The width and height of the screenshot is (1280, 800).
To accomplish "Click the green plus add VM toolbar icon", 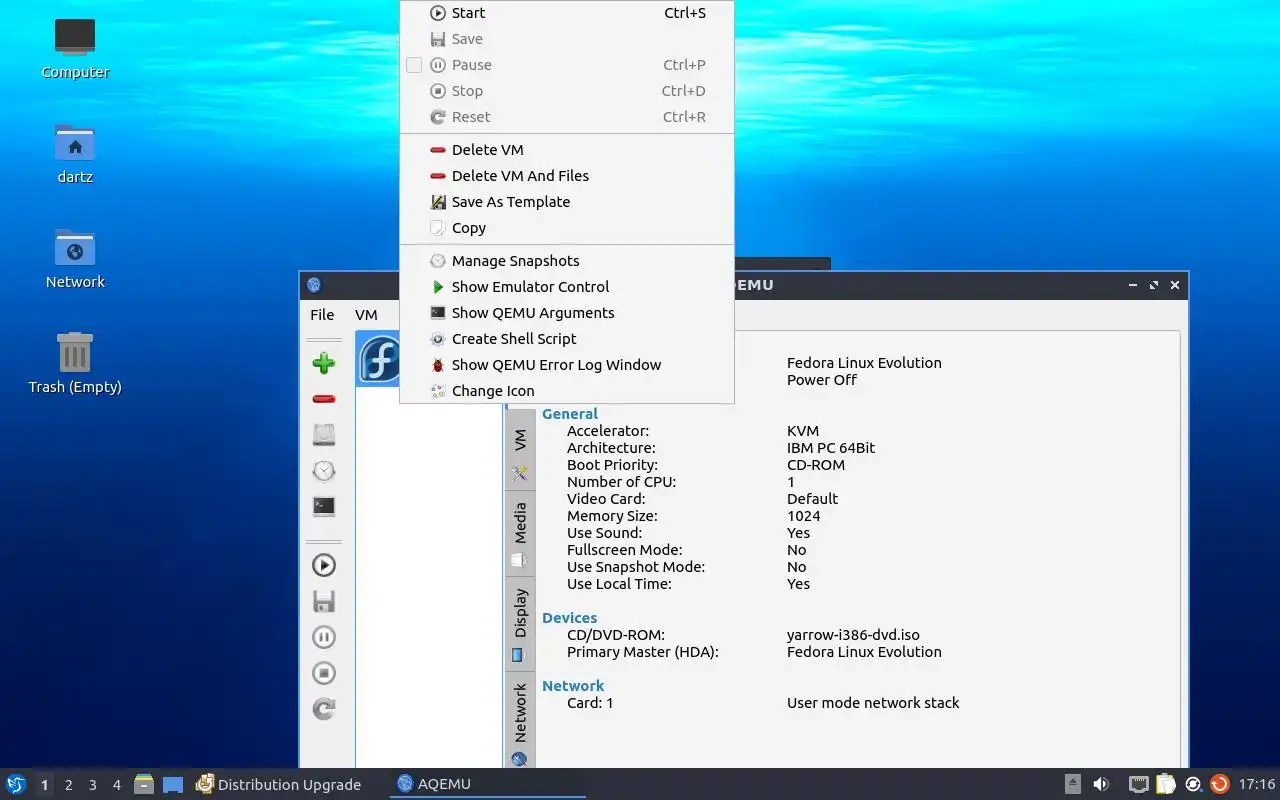I will tap(323, 363).
